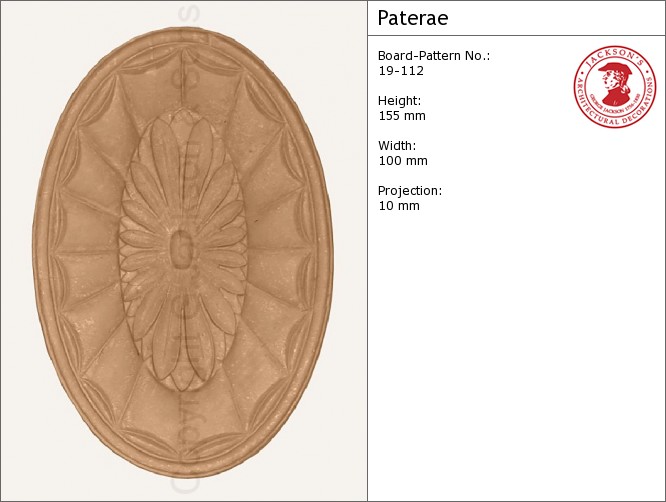
Task: Click the Jackson's Architectural Decorations red logo
Action: 614,87
